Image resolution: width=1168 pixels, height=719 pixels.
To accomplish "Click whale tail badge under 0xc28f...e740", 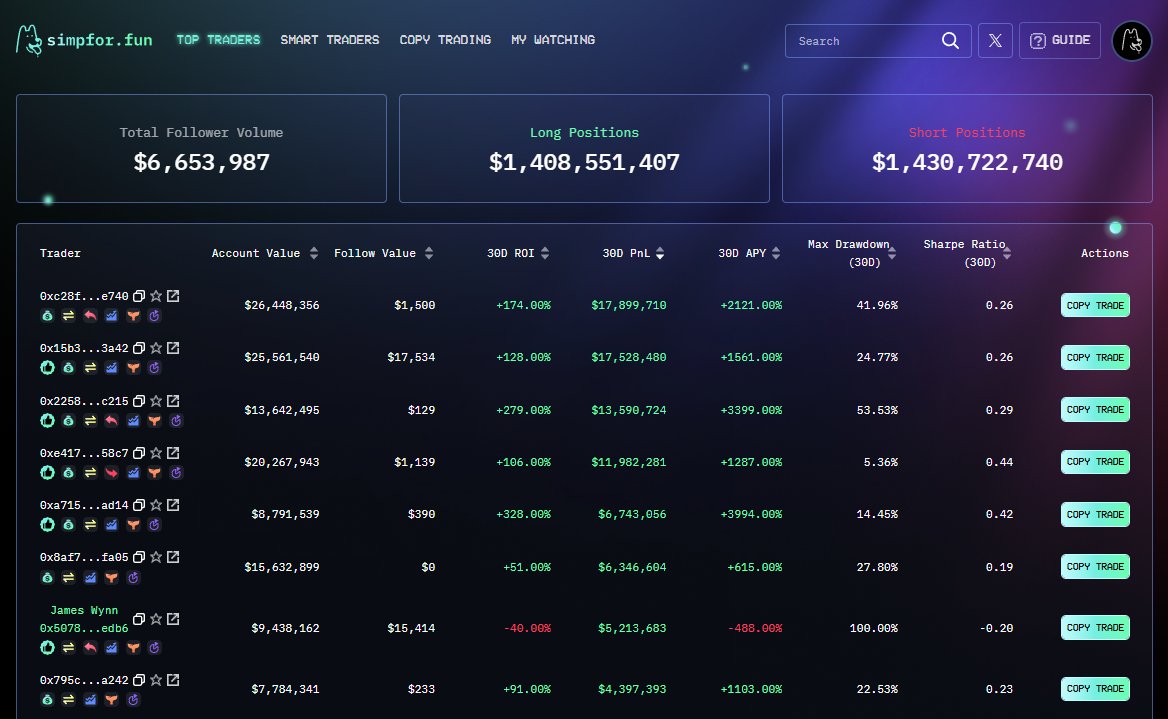I will [133, 316].
